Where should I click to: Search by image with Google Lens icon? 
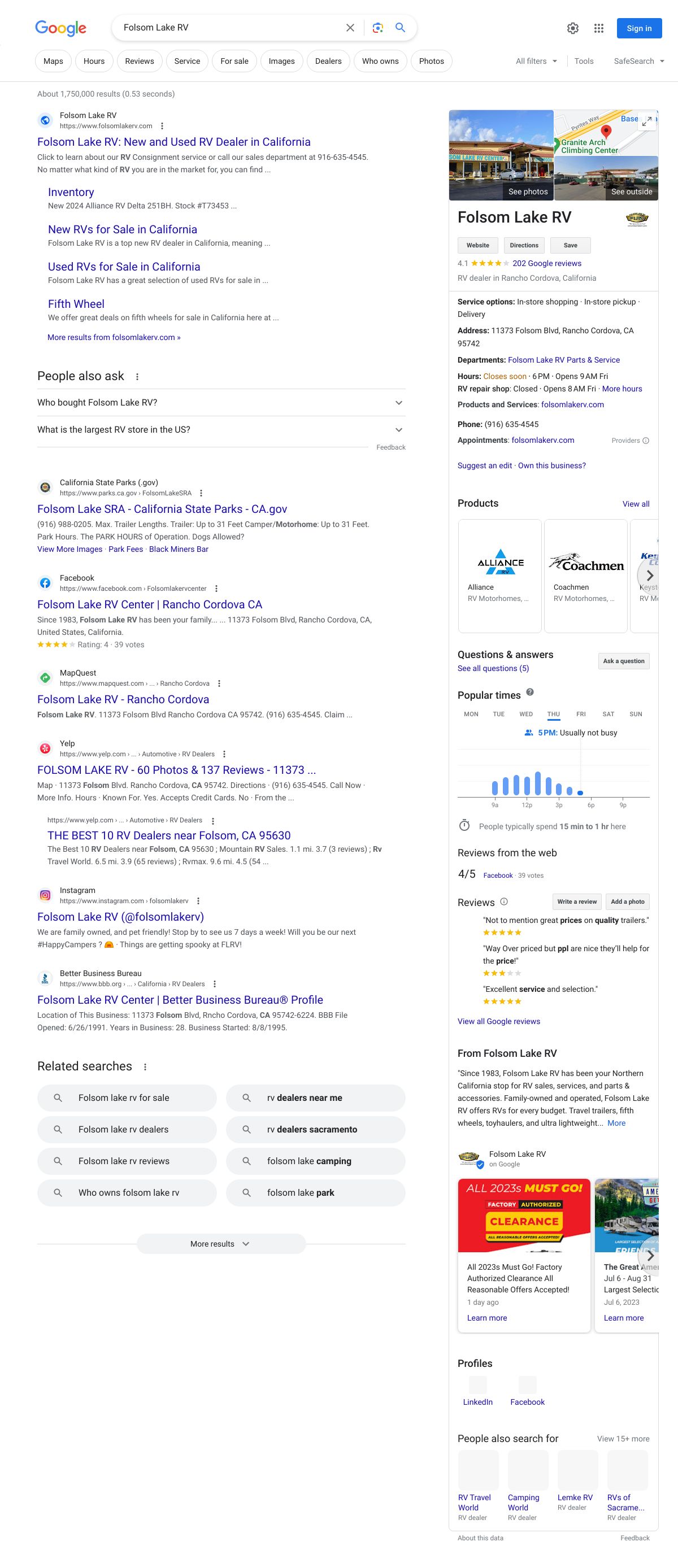click(377, 28)
